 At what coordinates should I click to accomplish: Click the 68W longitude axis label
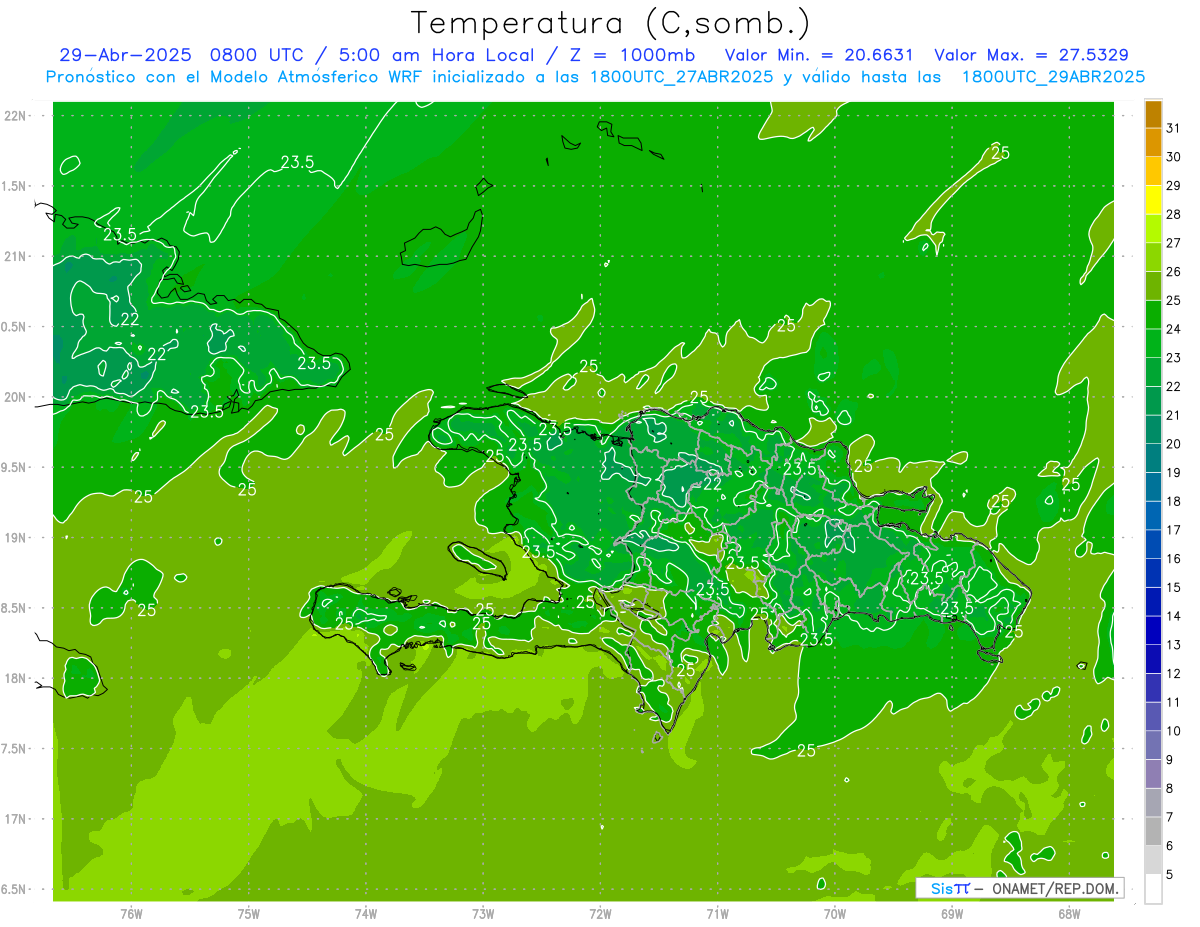[1069, 914]
